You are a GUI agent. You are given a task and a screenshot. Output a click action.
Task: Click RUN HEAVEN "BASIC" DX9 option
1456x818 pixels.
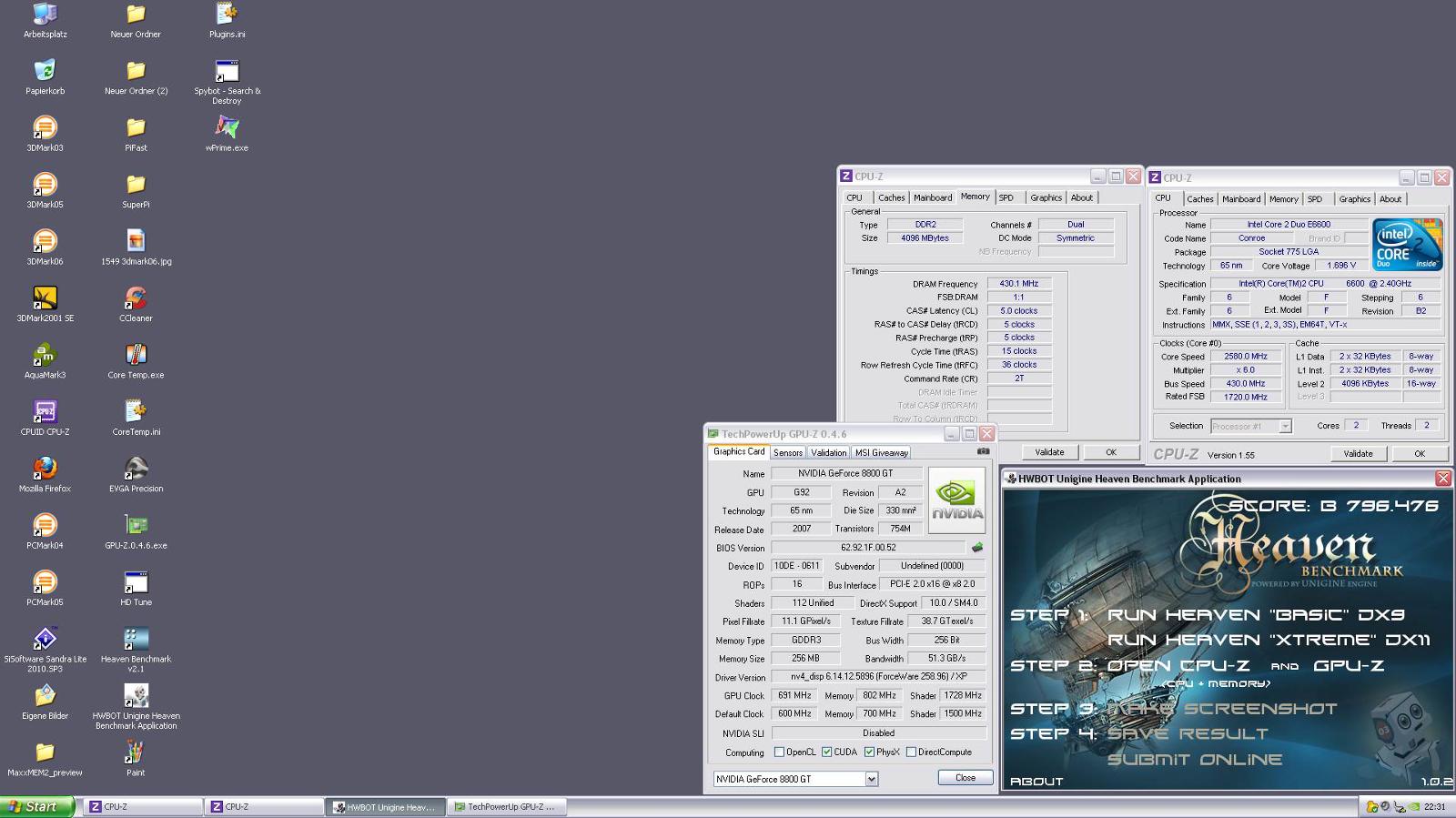click(1256, 615)
